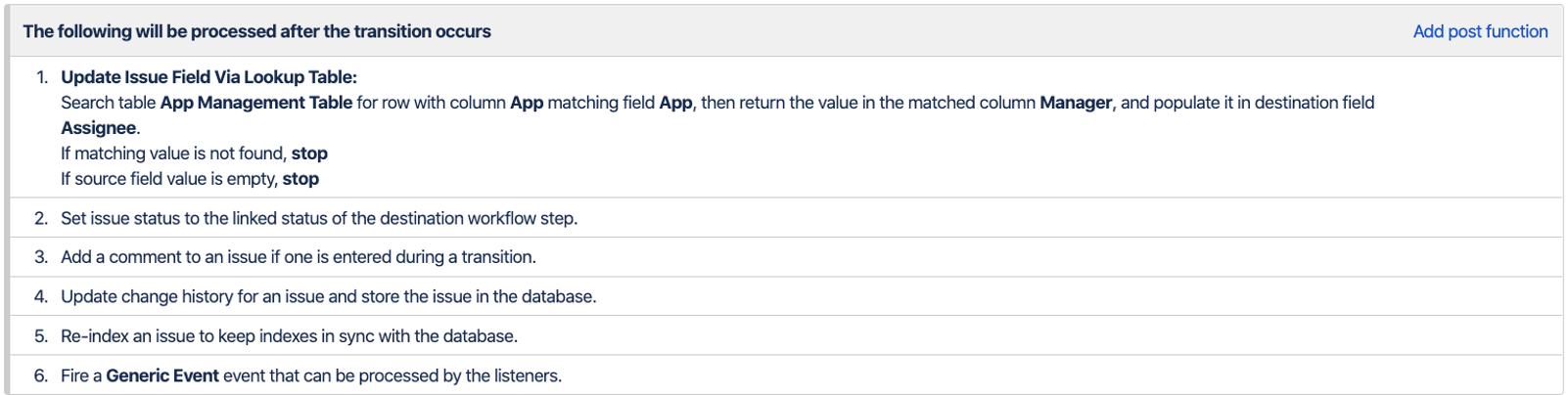
Task: Click the bold Generic Event text
Action: coord(162,375)
